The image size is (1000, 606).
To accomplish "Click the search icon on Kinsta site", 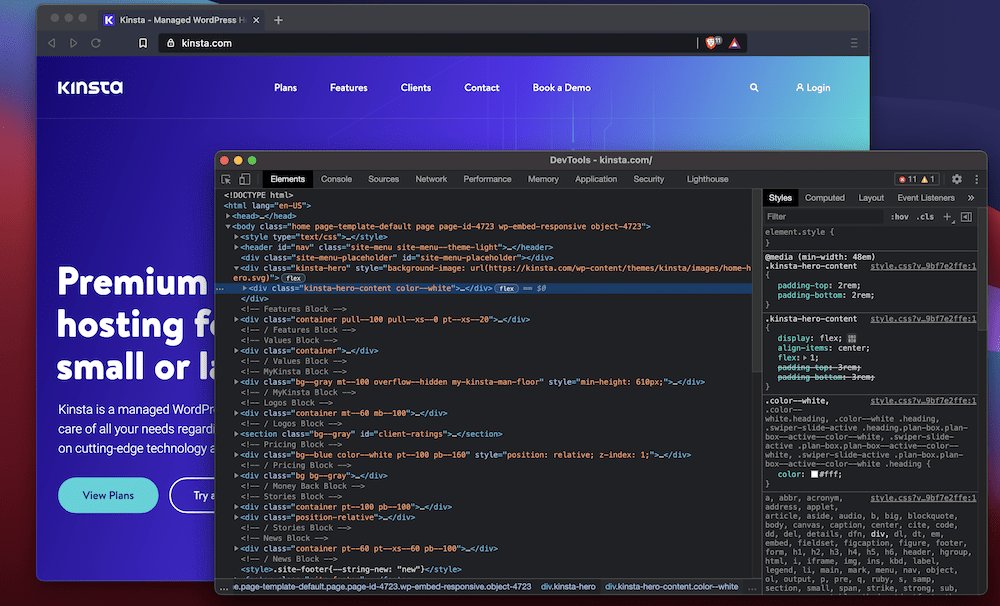I will tap(754, 88).
